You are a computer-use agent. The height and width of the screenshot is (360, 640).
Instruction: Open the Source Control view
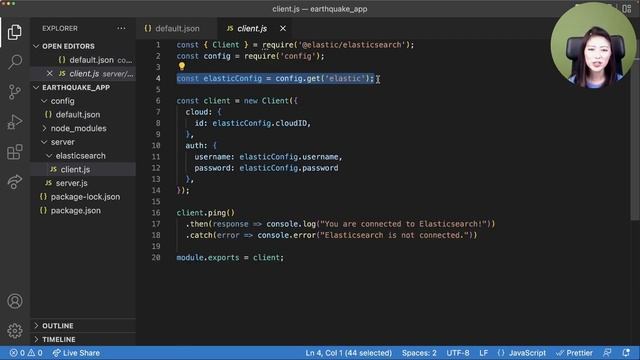[15, 92]
